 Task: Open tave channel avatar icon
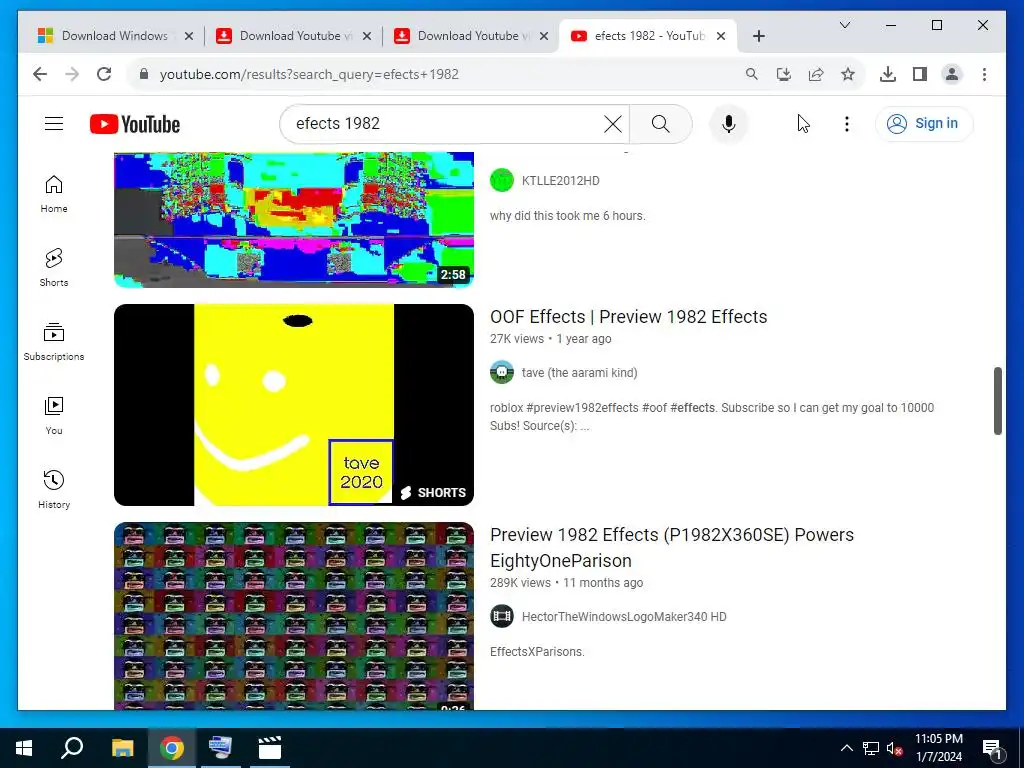click(x=502, y=372)
